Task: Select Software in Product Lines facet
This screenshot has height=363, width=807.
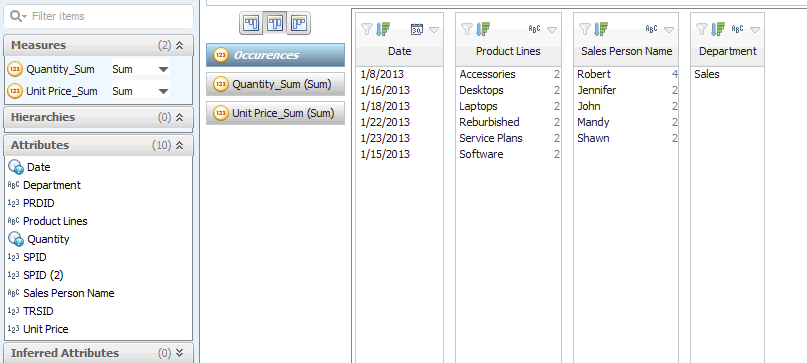Action: tap(481, 154)
